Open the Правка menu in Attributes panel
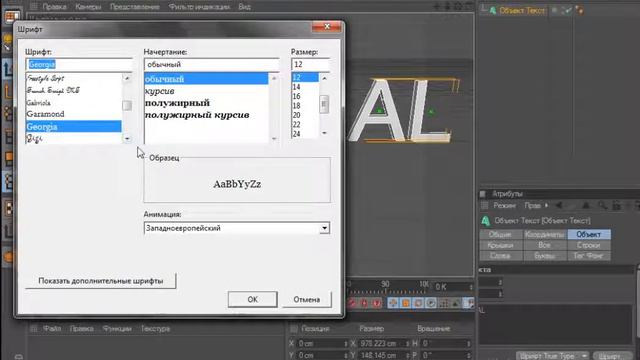 533,205
